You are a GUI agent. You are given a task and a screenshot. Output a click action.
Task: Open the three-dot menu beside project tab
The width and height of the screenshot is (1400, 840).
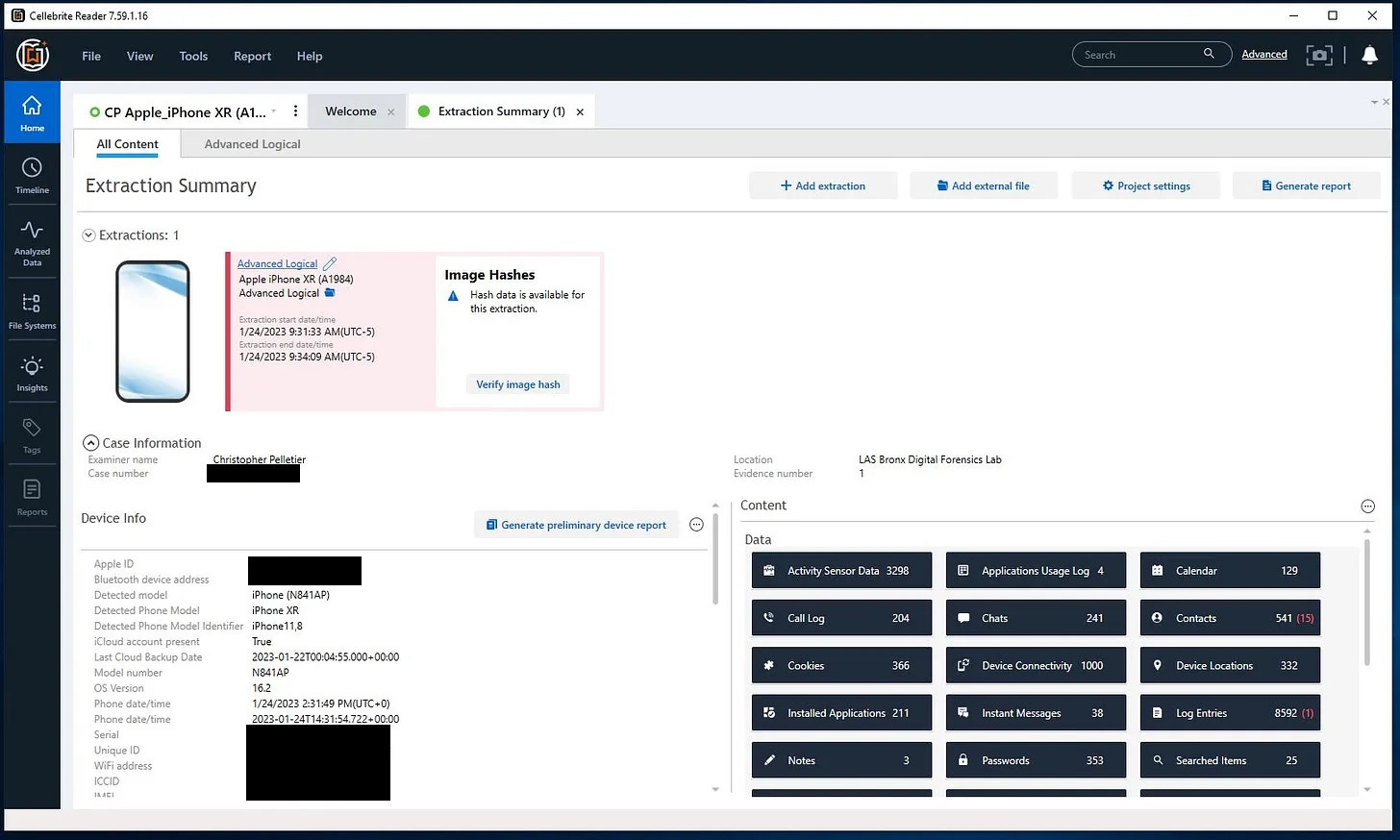[x=295, y=111]
